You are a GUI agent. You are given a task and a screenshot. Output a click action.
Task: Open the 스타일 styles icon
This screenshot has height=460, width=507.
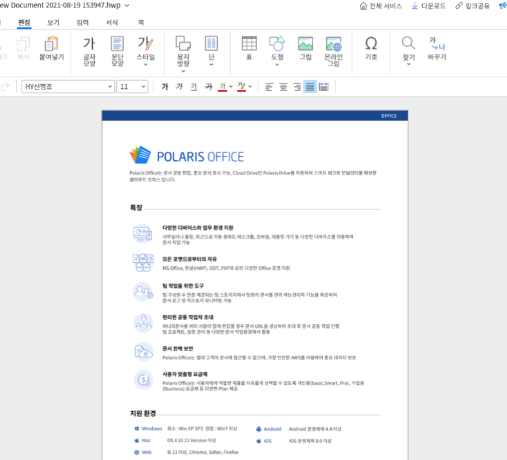[x=145, y=48]
